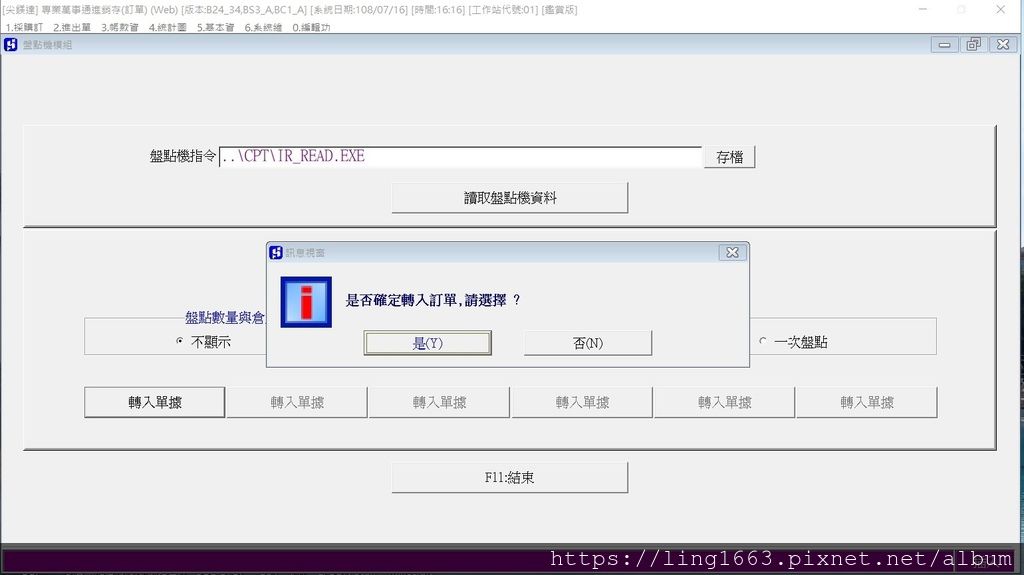Click the F11:結束 exit button

coord(510,478)
